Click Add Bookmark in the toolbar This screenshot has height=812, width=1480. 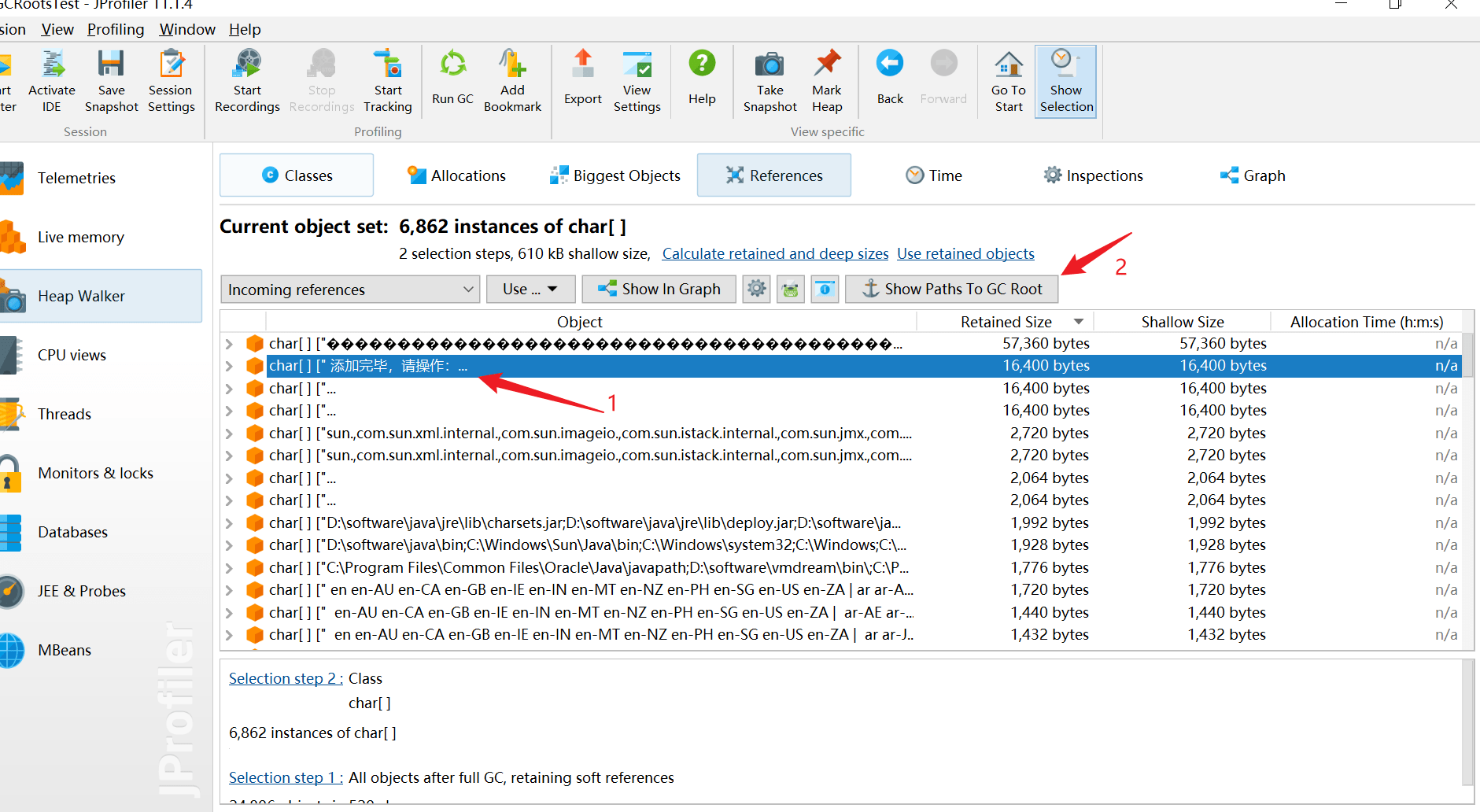point(512,79)
